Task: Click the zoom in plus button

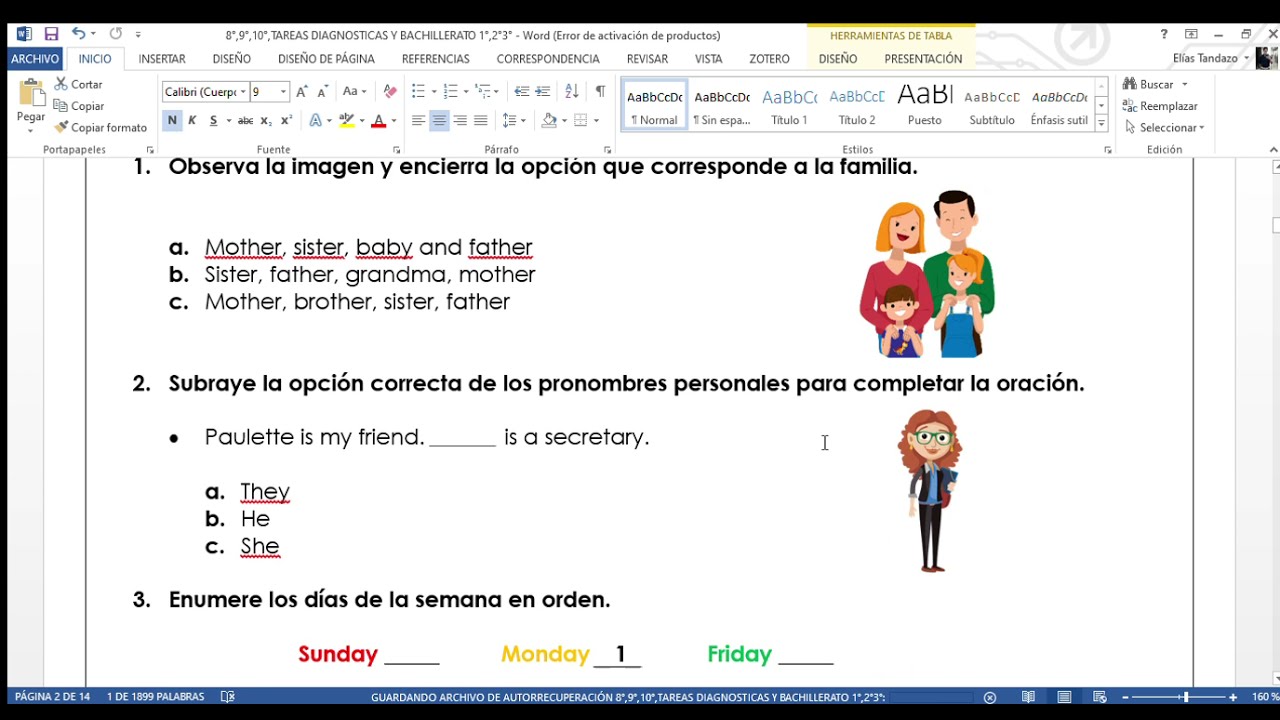Action: pyautogui.click(x=1233, y=697)
